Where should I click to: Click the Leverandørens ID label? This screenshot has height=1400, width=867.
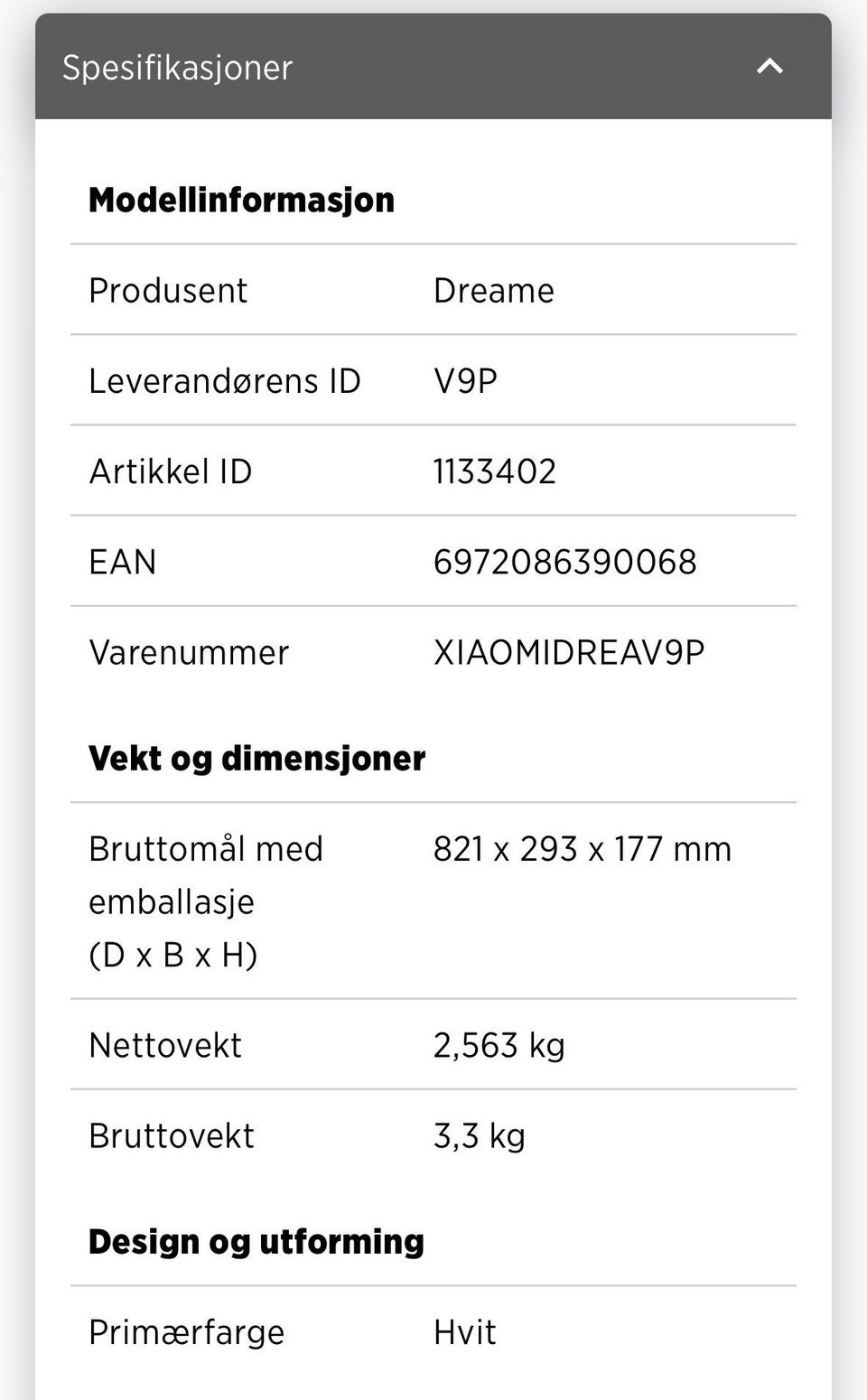225,381
